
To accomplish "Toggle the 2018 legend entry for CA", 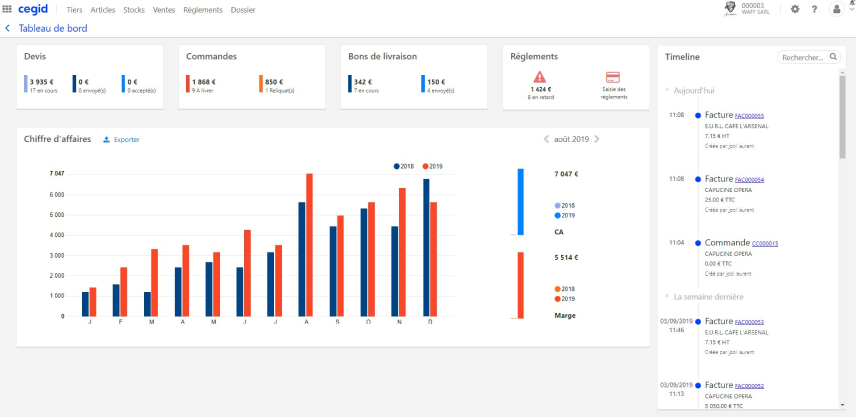I will pyautogui.click(x=564, y=206).
